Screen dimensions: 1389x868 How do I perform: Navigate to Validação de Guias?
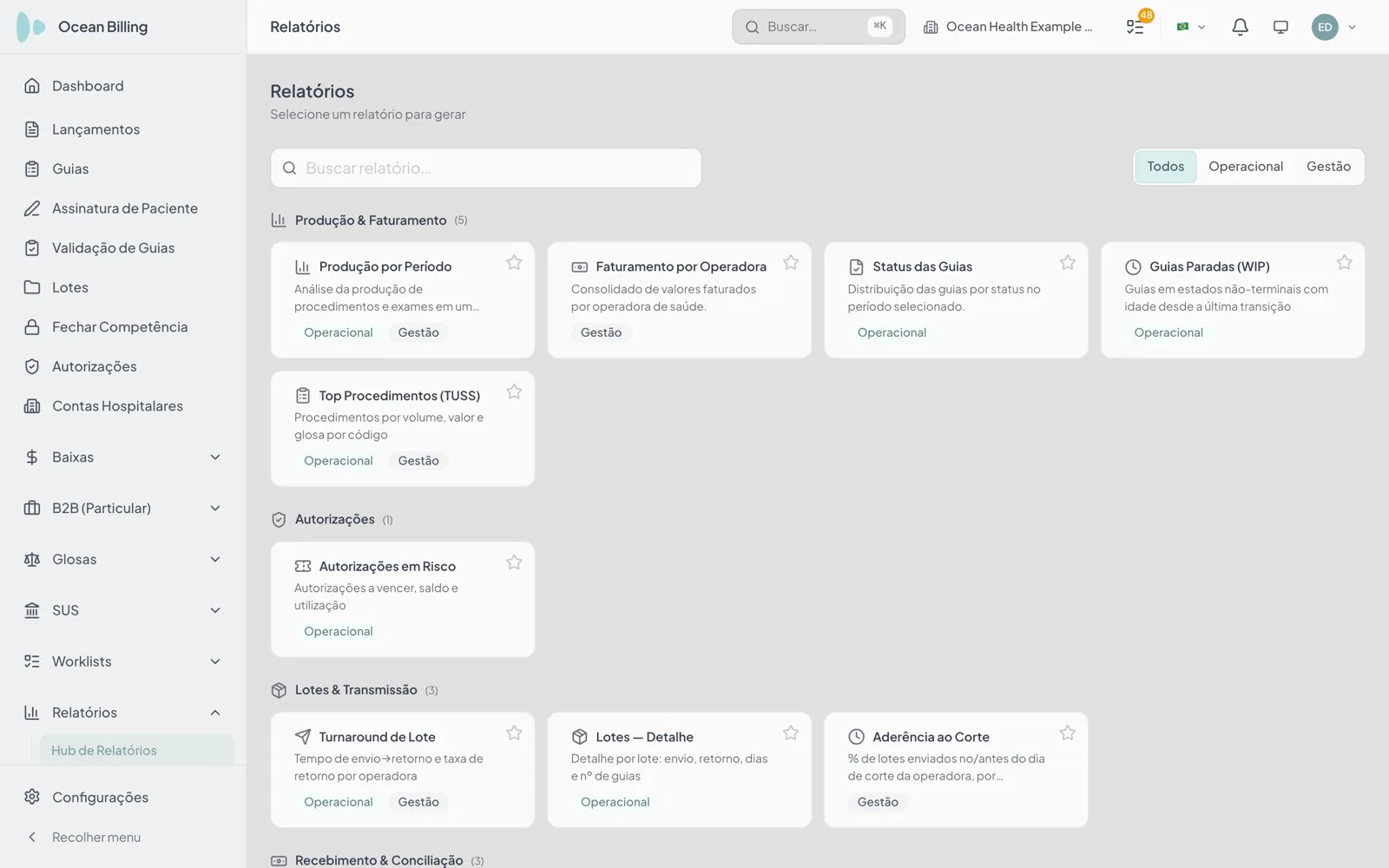[123, 248]
